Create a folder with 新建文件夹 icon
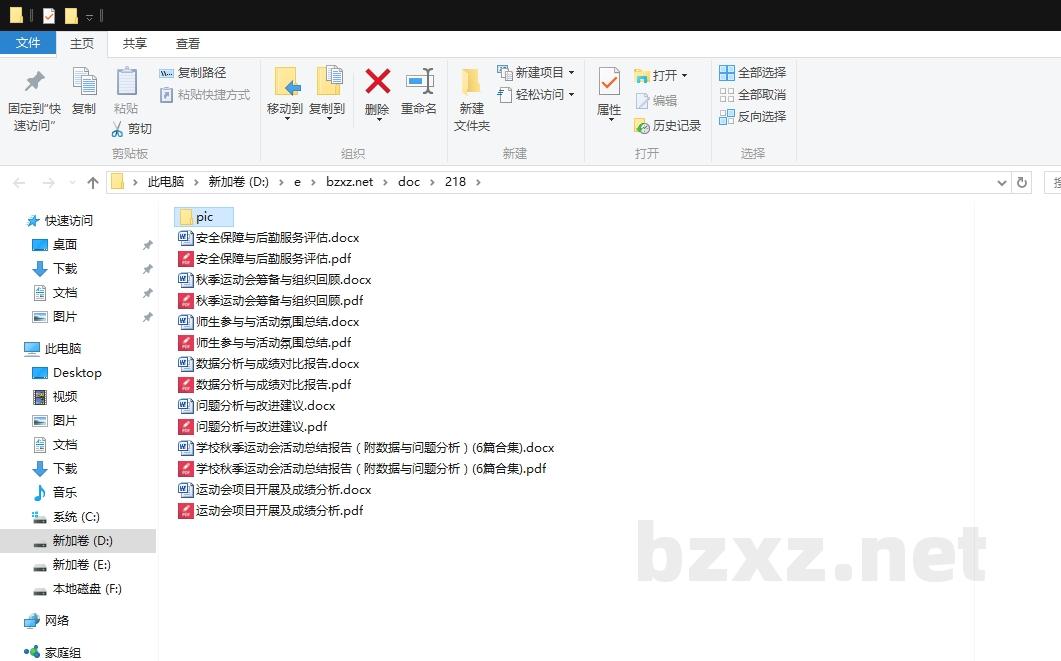 click(471, 93)
